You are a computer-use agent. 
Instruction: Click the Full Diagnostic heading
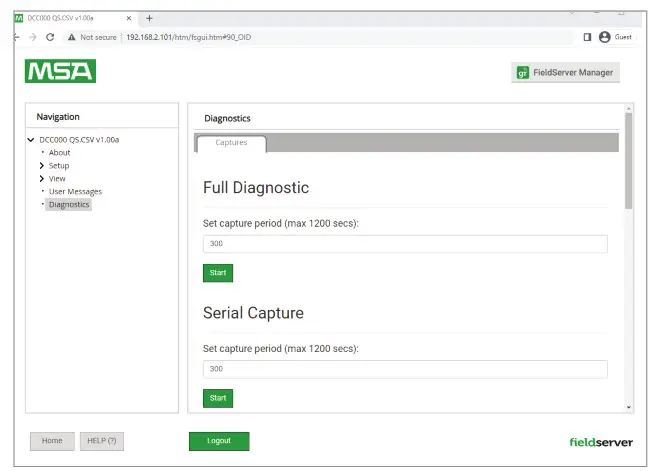pyautogui.click(x=256, y=188)
